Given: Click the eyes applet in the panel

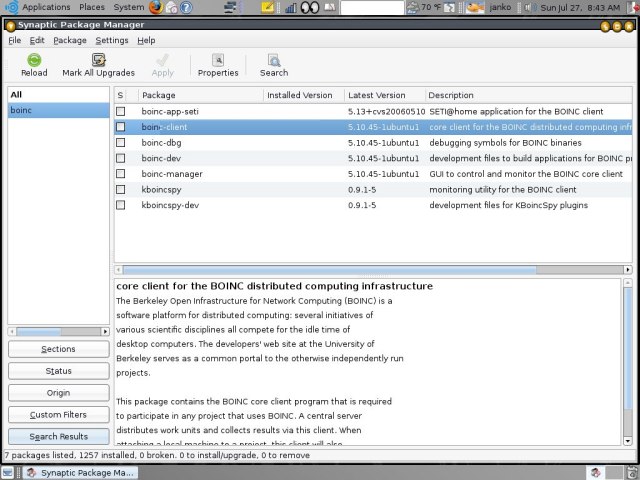Looking at the screenshot, I should pyautogui.click(x=310, y=7).
